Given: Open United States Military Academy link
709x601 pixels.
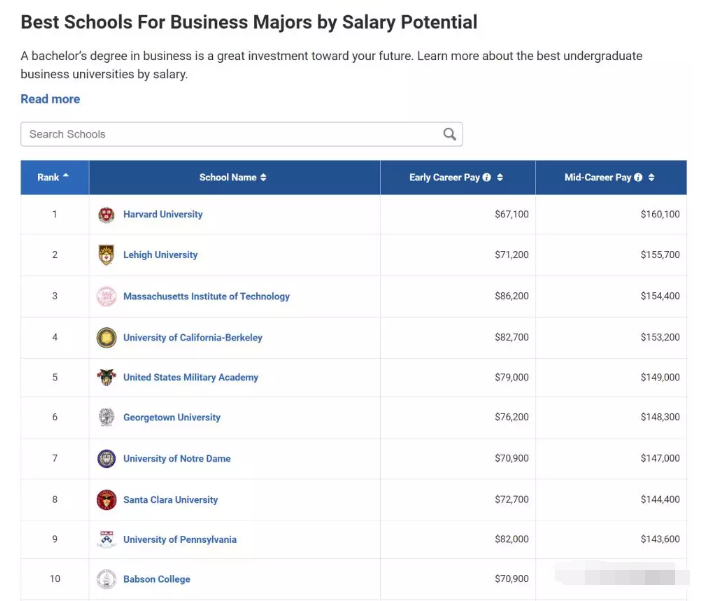Looking at the screenshot, I should click(x=191, y=377).
